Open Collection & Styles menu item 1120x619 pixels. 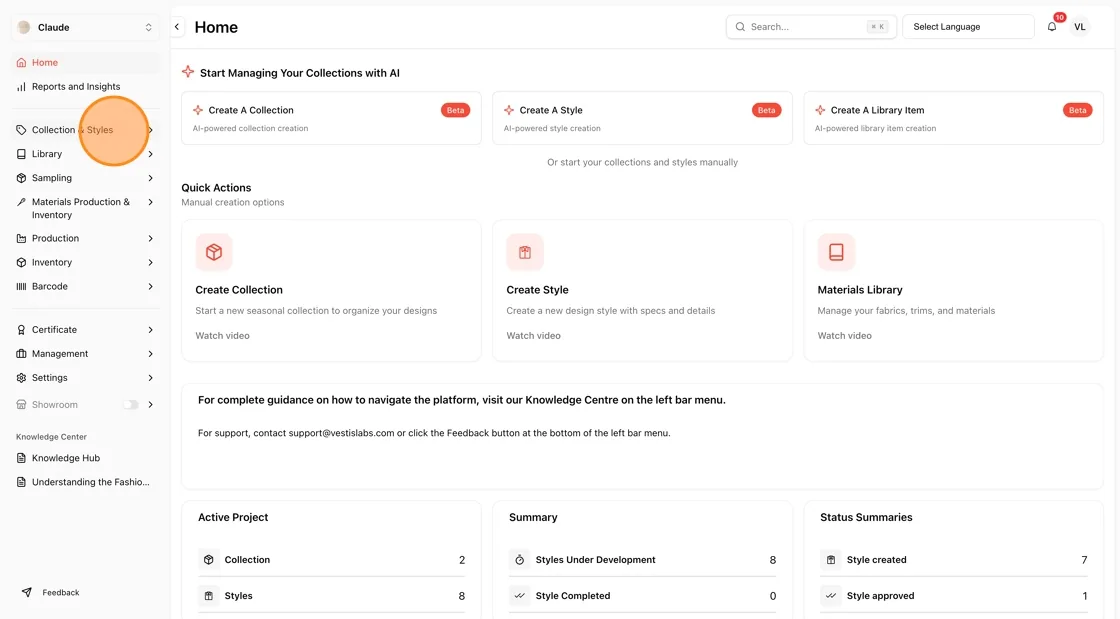pyautogui.click(x=85, y=130)
